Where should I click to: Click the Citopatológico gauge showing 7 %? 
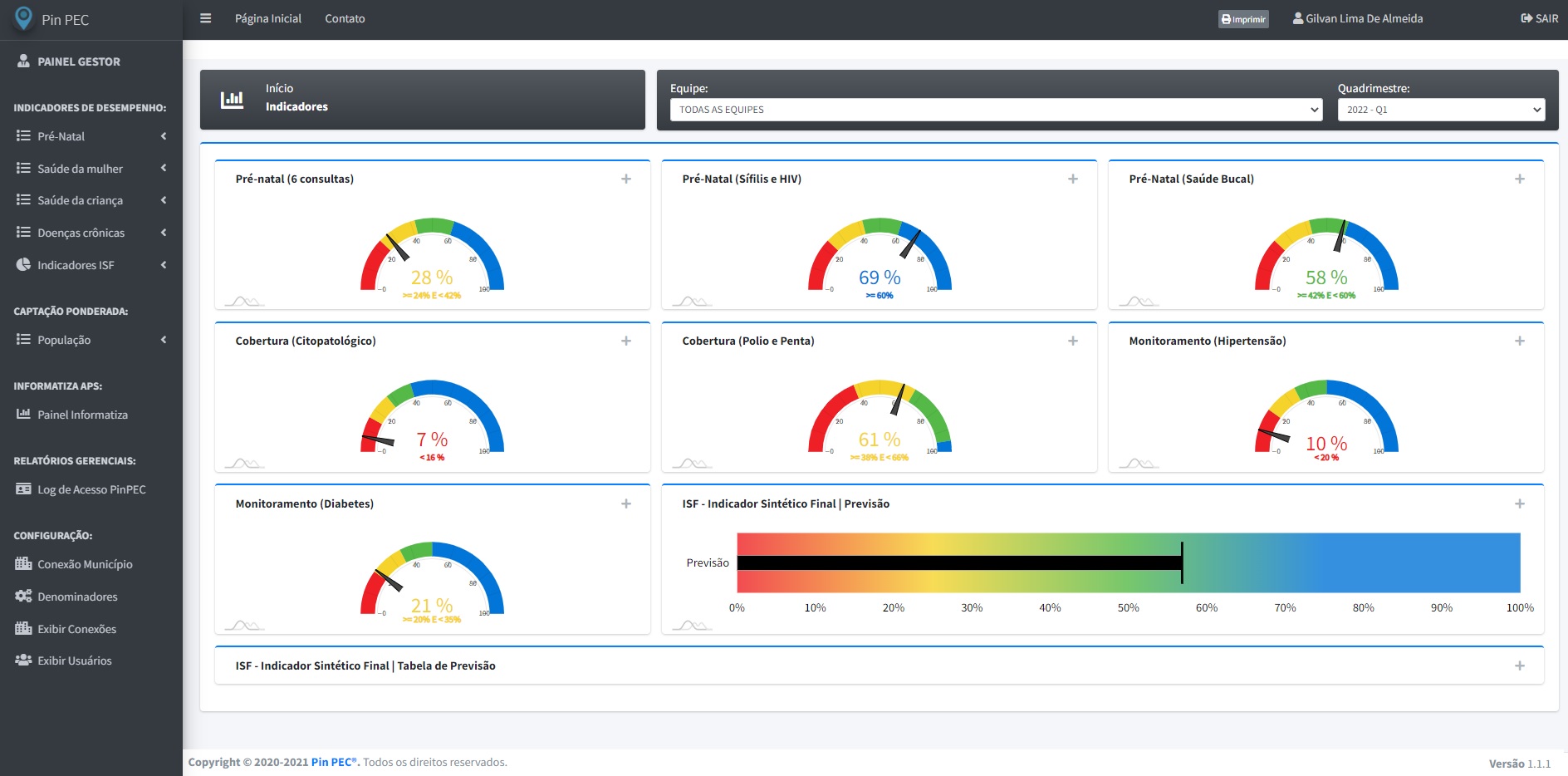(x=432, y=418)
